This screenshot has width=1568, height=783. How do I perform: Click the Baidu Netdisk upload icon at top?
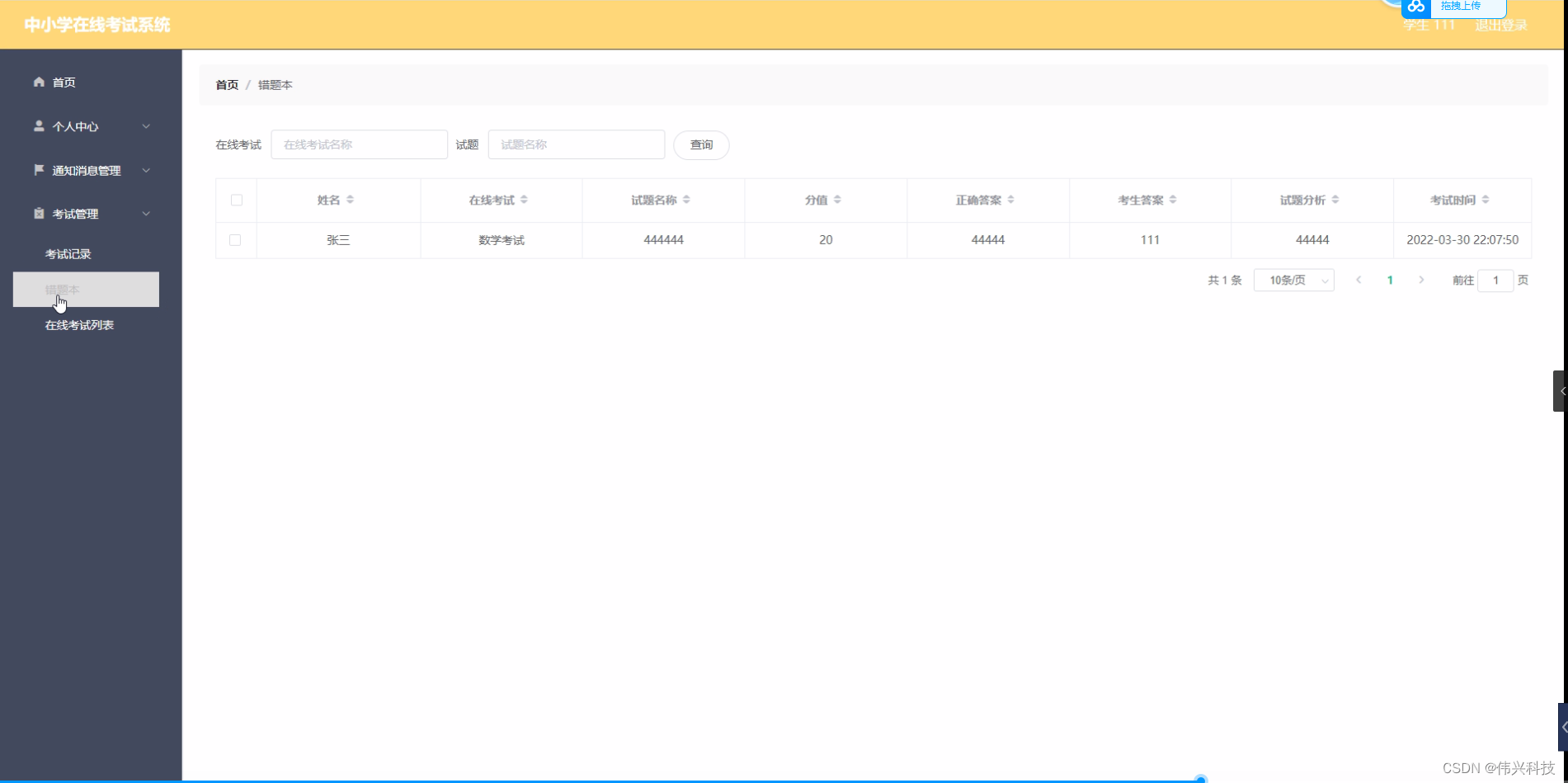(x=1416, y=7)
